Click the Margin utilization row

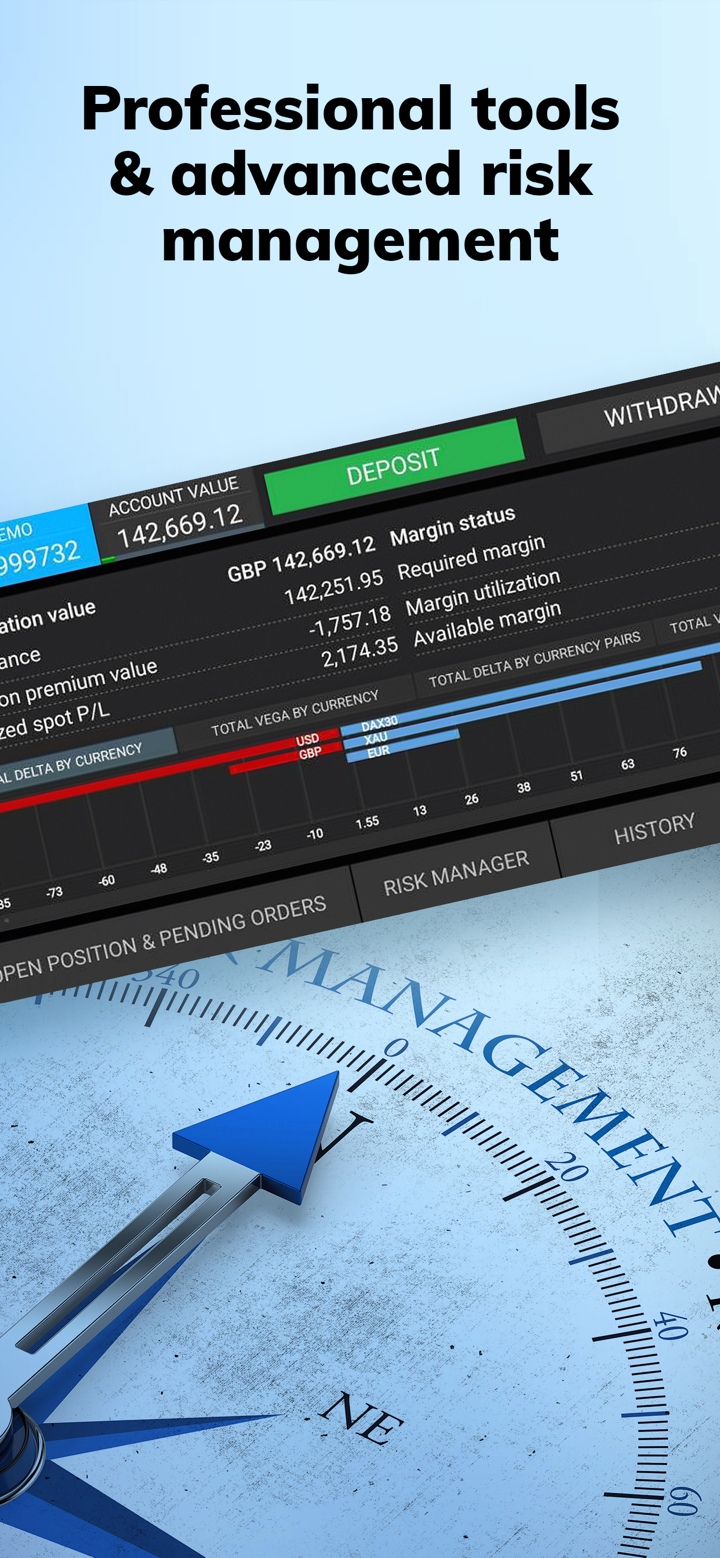pos(482,593)
